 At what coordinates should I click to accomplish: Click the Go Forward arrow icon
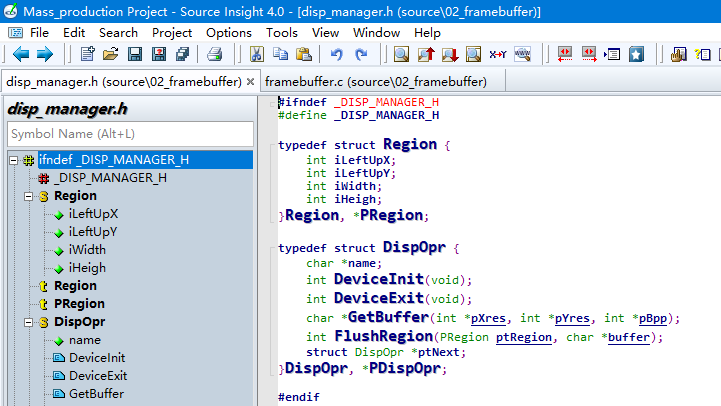point(45,54)
